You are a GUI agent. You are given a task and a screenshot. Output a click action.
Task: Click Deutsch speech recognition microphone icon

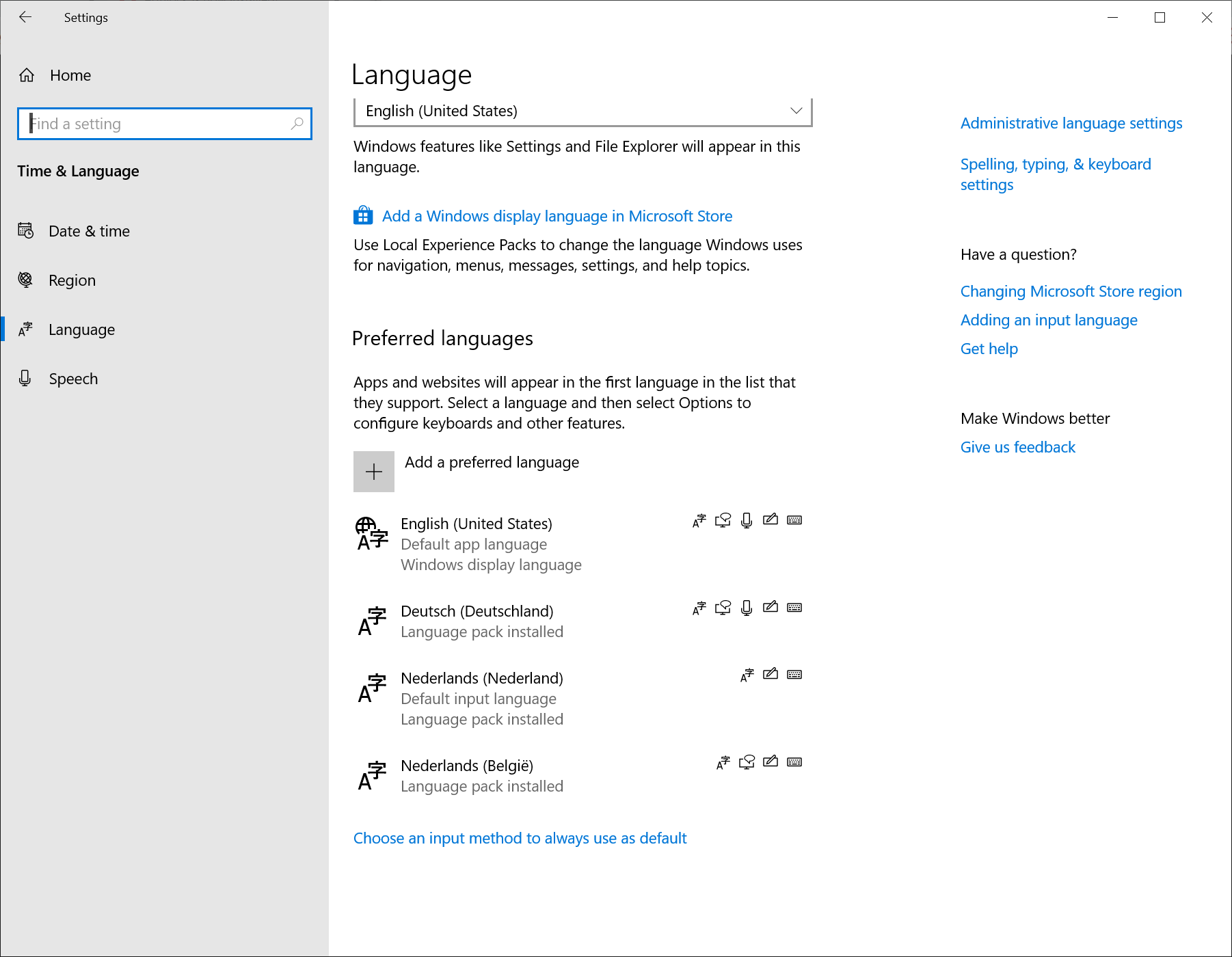coord(747,608)
